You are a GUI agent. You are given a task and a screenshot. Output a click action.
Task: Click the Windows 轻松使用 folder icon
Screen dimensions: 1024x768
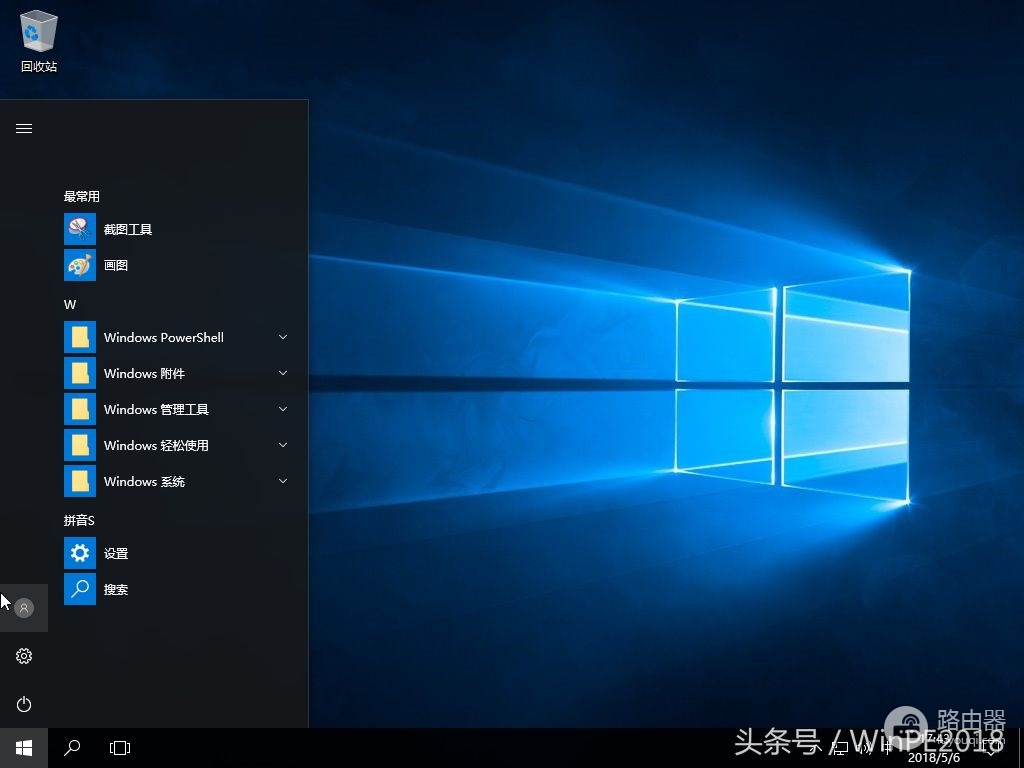coord(80,445)
